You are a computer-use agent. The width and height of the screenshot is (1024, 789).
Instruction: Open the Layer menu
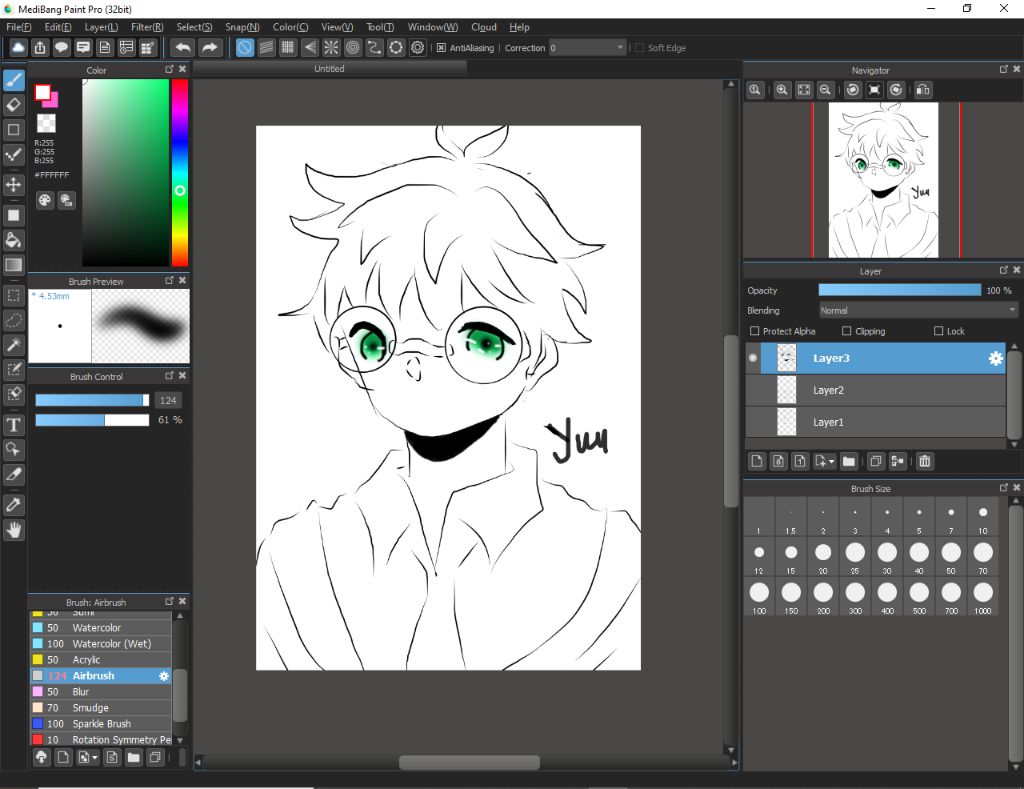click(x=101, y=27)
